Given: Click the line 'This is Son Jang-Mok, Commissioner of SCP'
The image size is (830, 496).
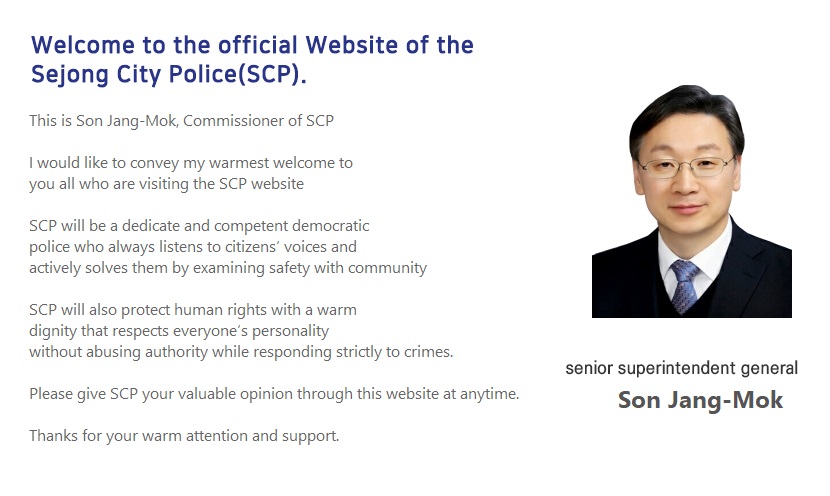Looking at the screenshot, I should [x=182, y=121].
